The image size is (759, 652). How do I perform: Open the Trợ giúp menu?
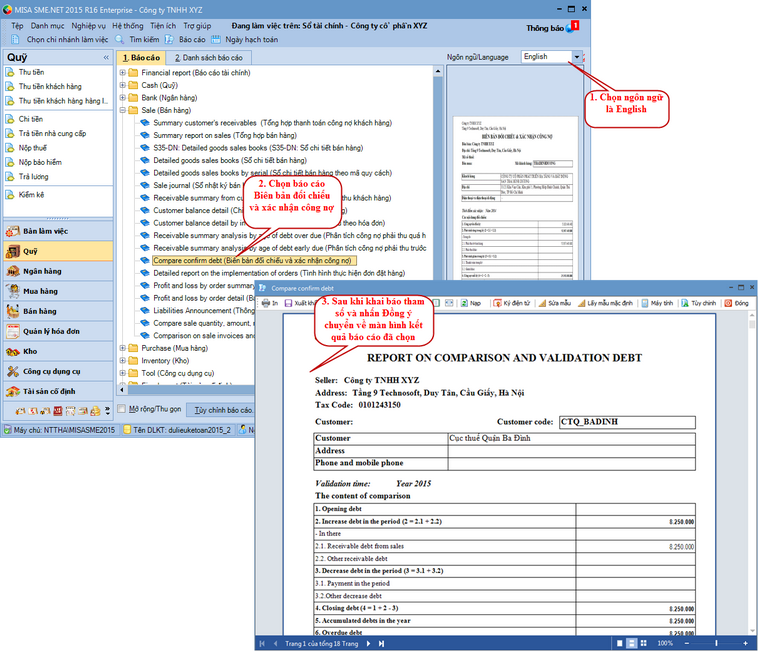tap(197, 26)
